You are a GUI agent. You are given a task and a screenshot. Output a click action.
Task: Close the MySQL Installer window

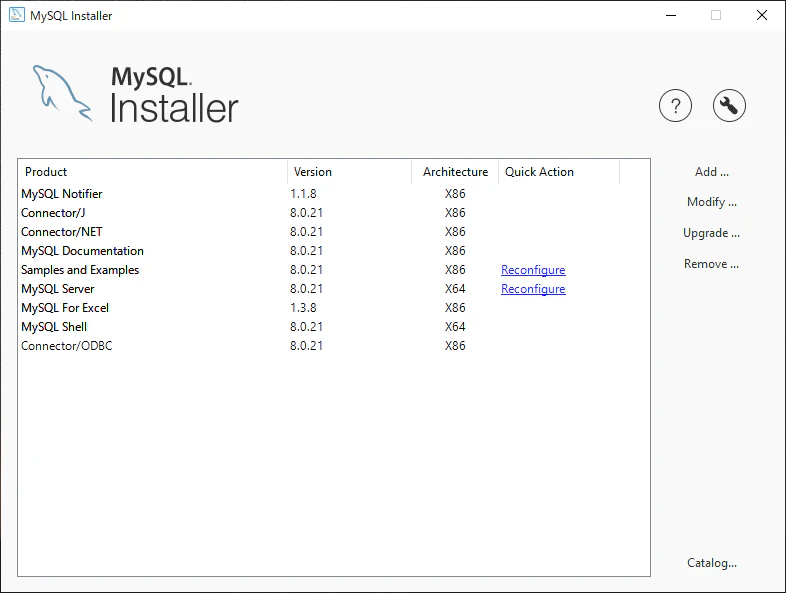[762, 16]
